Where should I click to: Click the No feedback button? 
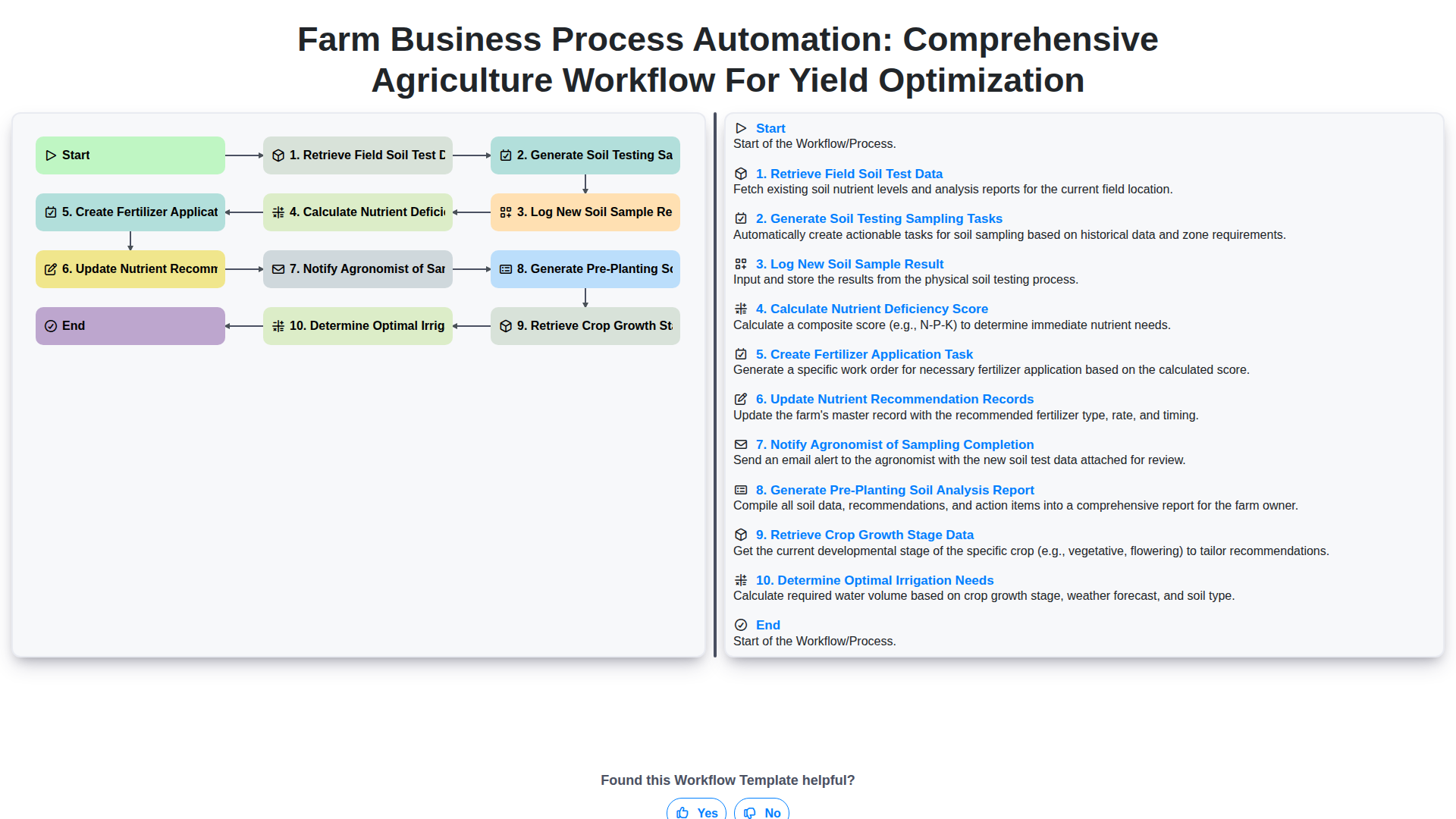(x=761, y=812)
